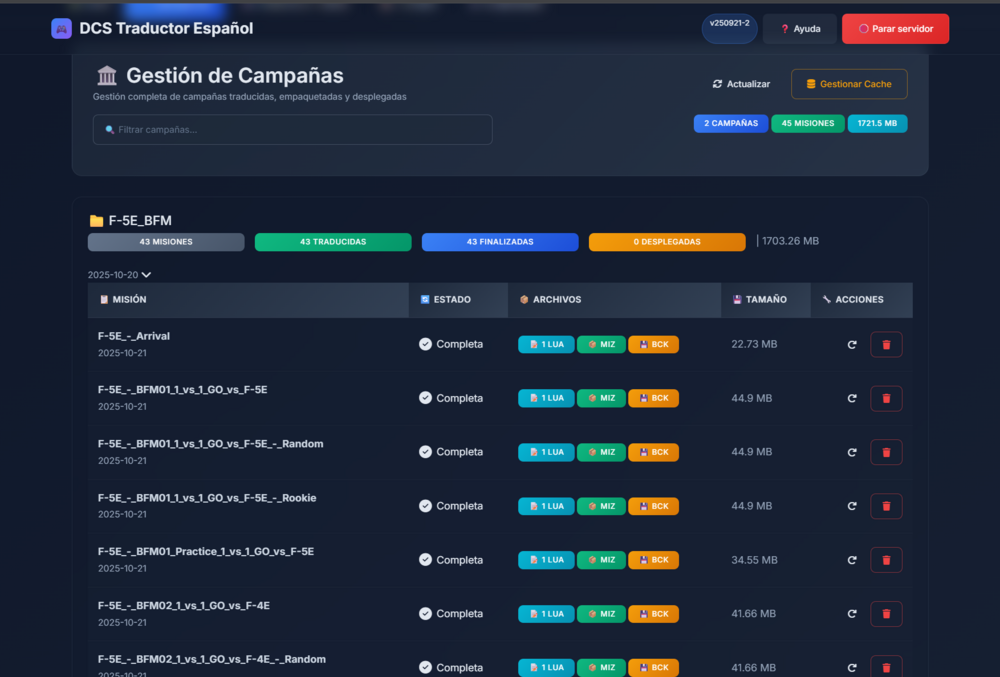Select the 0 DESPLEGADAS pill
This screenshot has height=677, width=1000.
(x=667, y=242)
